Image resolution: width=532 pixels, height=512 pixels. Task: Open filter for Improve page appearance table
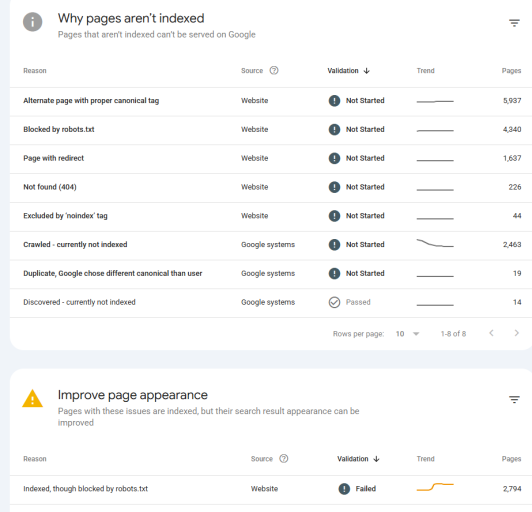(x=514, y=399)
